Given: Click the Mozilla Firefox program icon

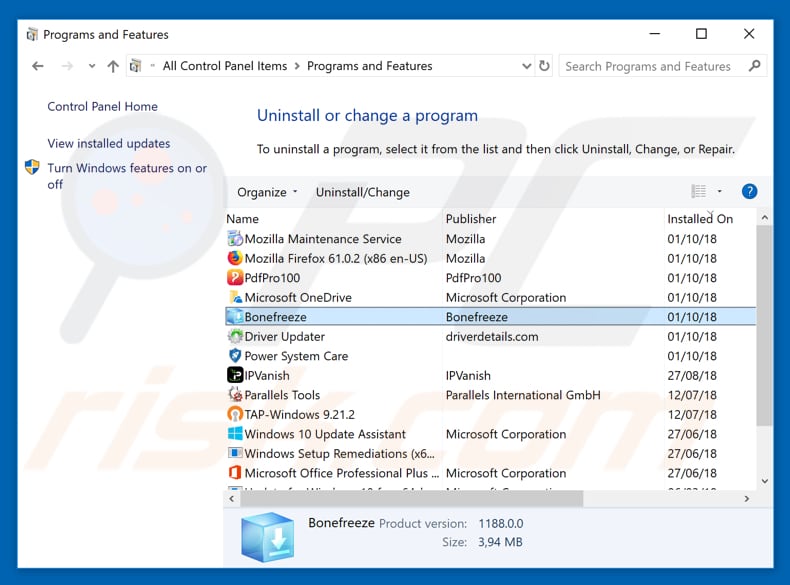Looking at the screenshot, I should (235, 258).
